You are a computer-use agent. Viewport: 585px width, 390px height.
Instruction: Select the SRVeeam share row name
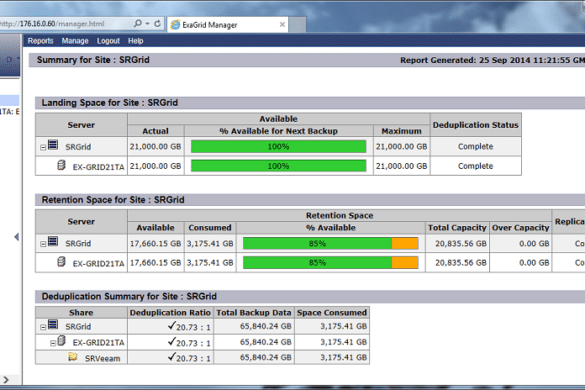[102, 359]
